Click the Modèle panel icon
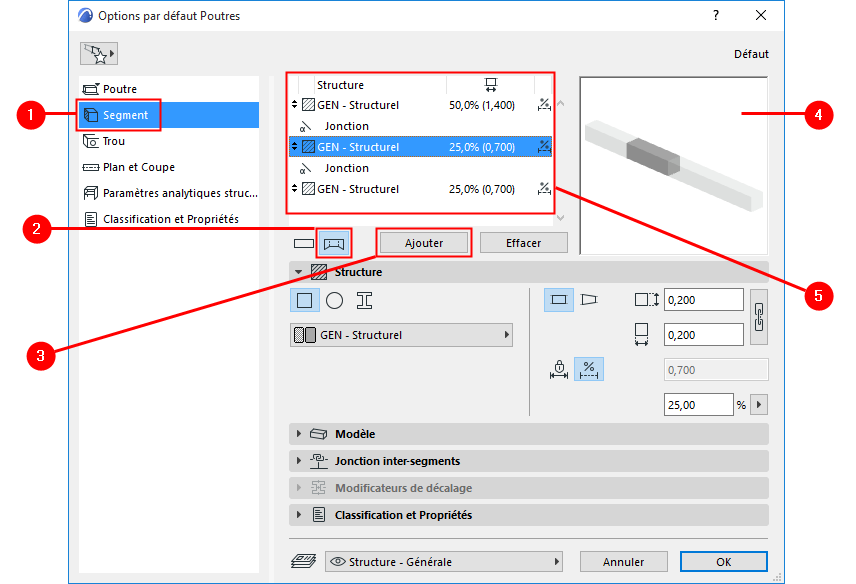The image size is (856, 584). (x=319, y=434)
